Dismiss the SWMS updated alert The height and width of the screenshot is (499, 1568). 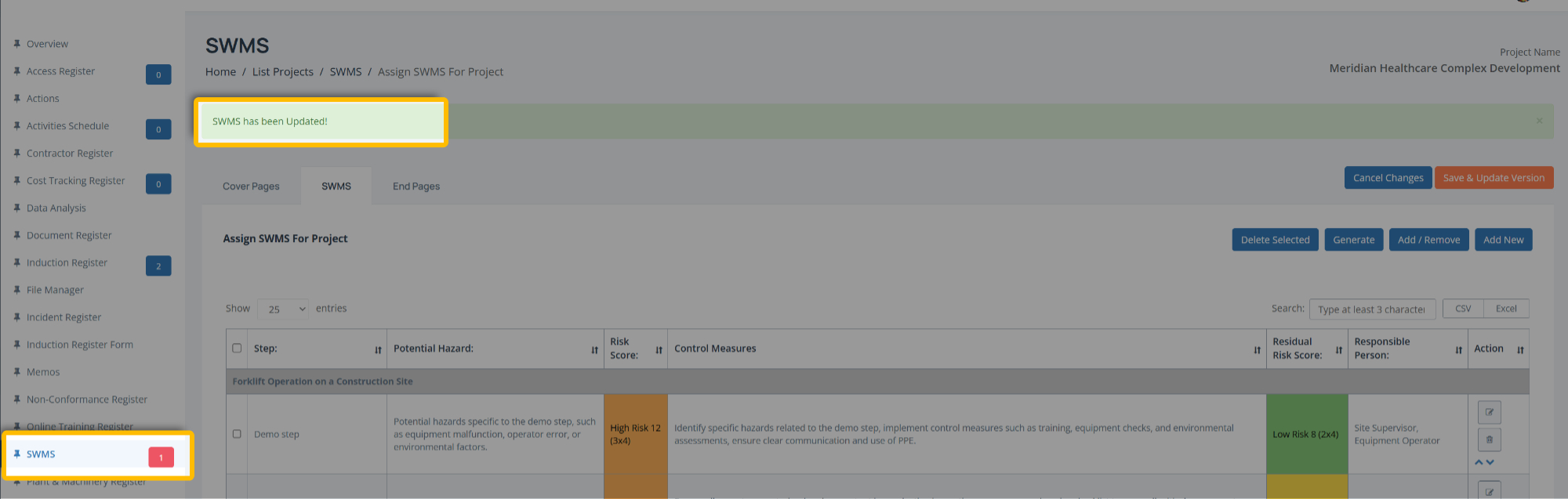tap(1539, 121)
